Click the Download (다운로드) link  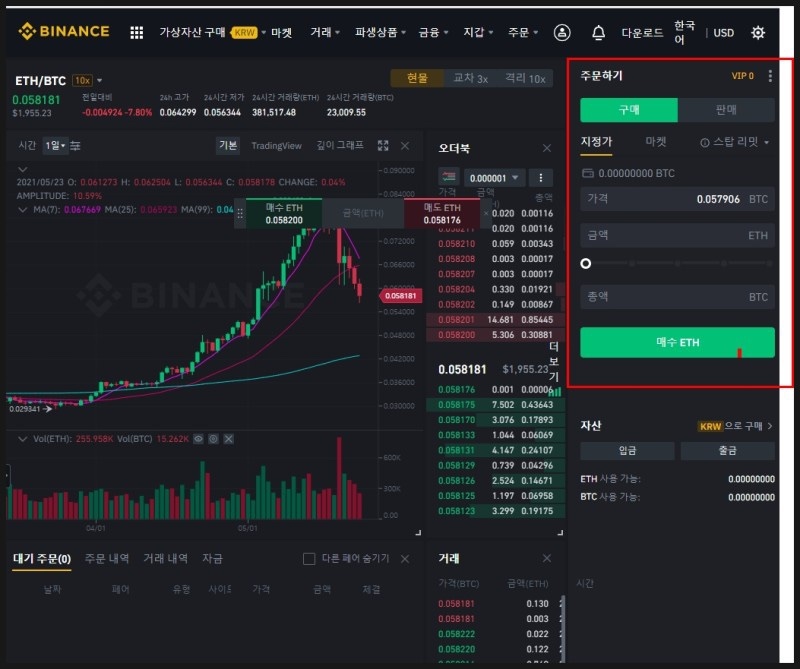[x=642, y=33]
